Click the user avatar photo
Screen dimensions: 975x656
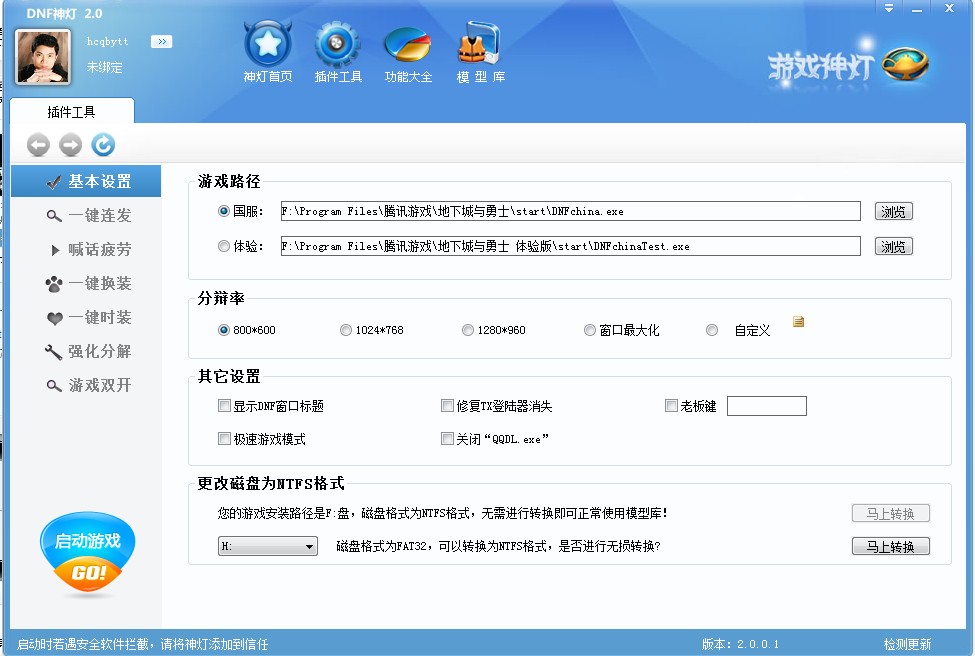pos(43,57)
